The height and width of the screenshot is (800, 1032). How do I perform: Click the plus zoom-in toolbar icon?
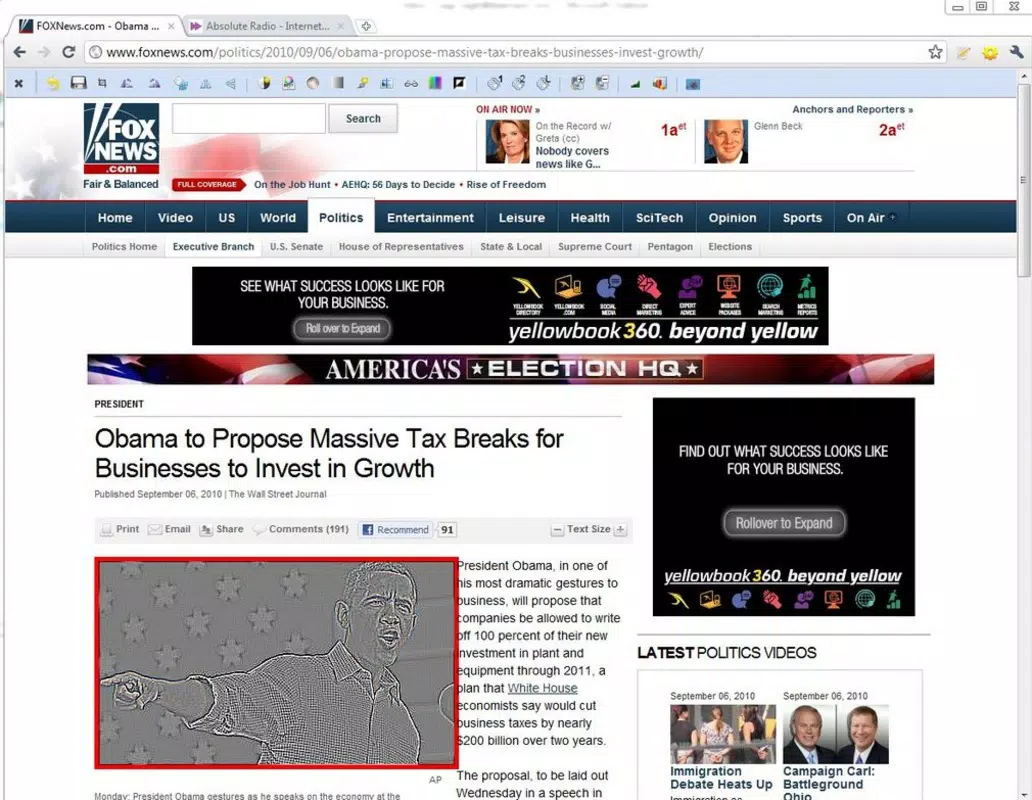[578, 83]
